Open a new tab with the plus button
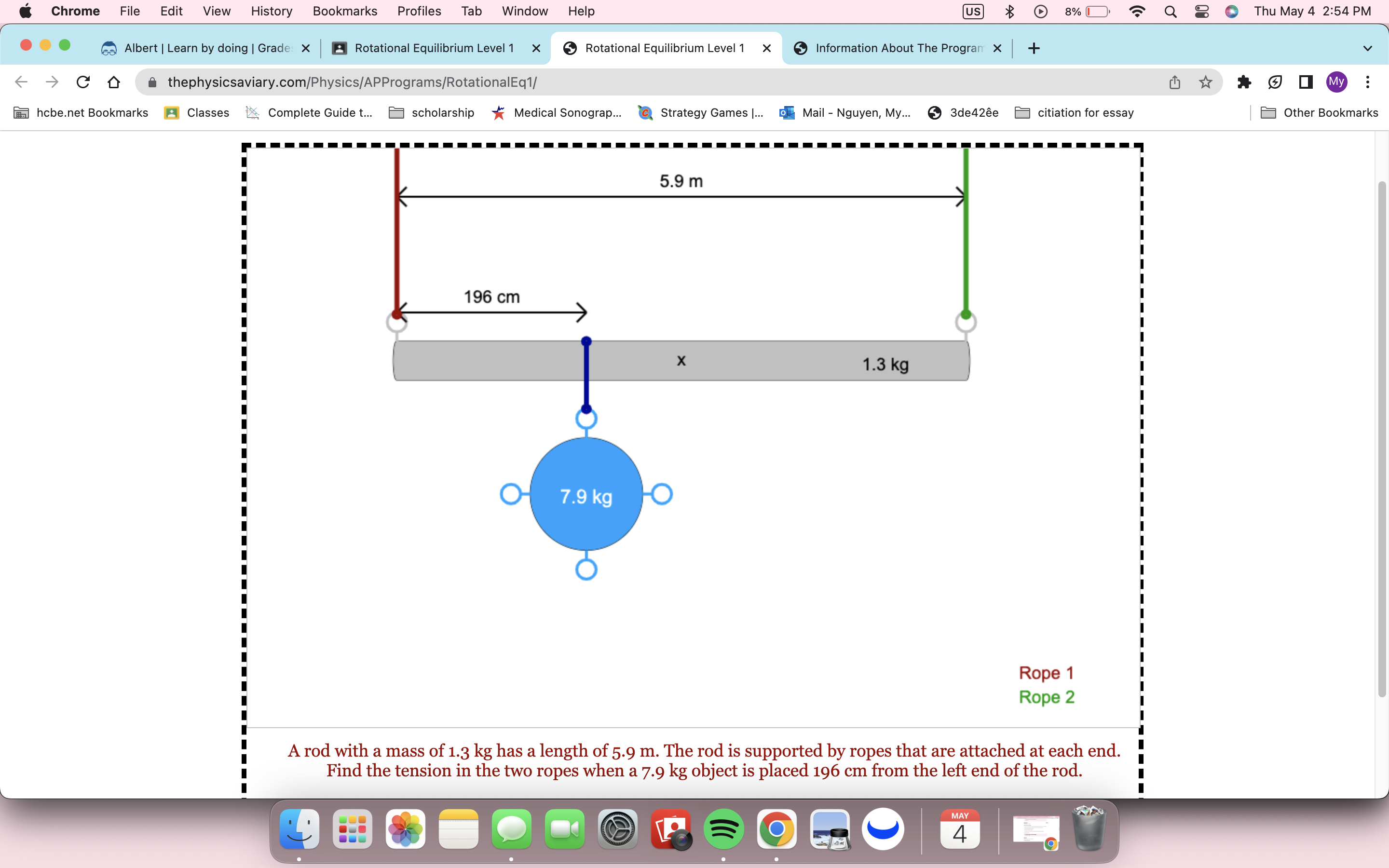The image size is (1389, 868). point(1034,48)
